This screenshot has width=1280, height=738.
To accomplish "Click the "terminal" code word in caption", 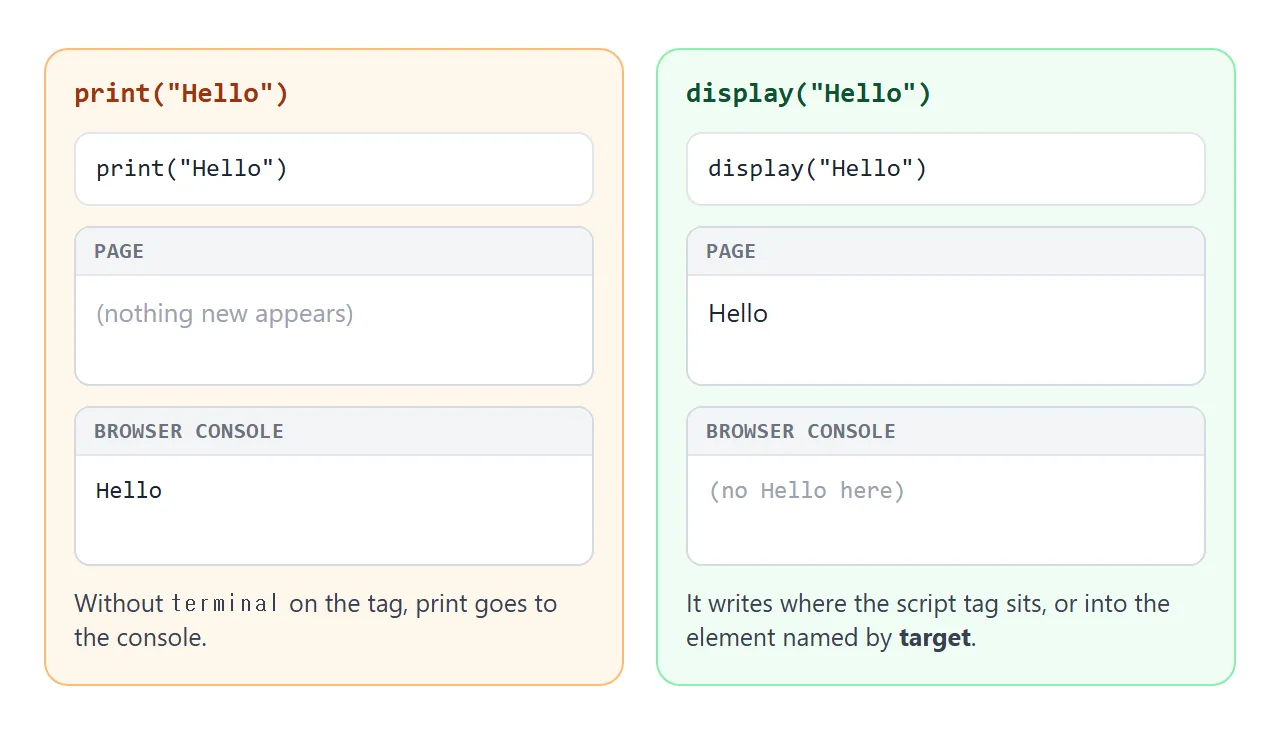I will pyautogui.click(x=225, y=604).
